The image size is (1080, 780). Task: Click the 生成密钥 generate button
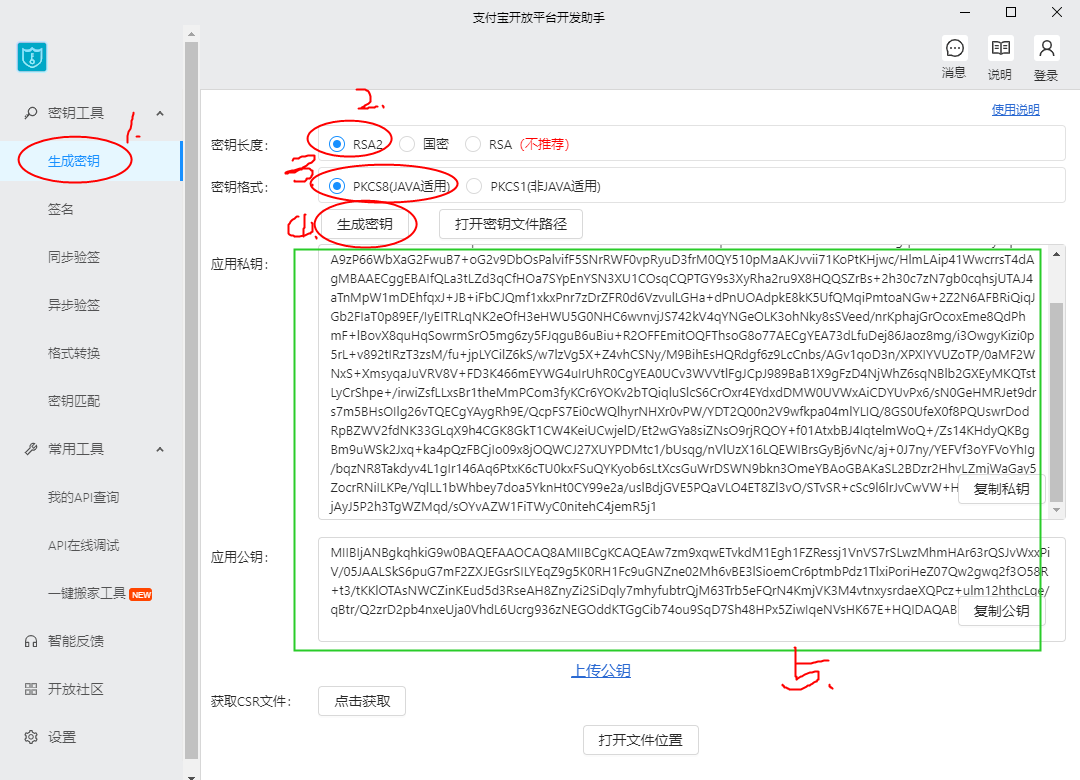(x=365, y=224)
